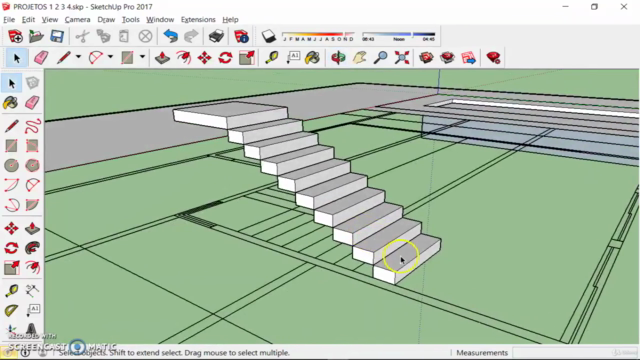Screen dimensions: 640x360
Task: Copy selection using the Copy icon
Action: click(103, 36)
